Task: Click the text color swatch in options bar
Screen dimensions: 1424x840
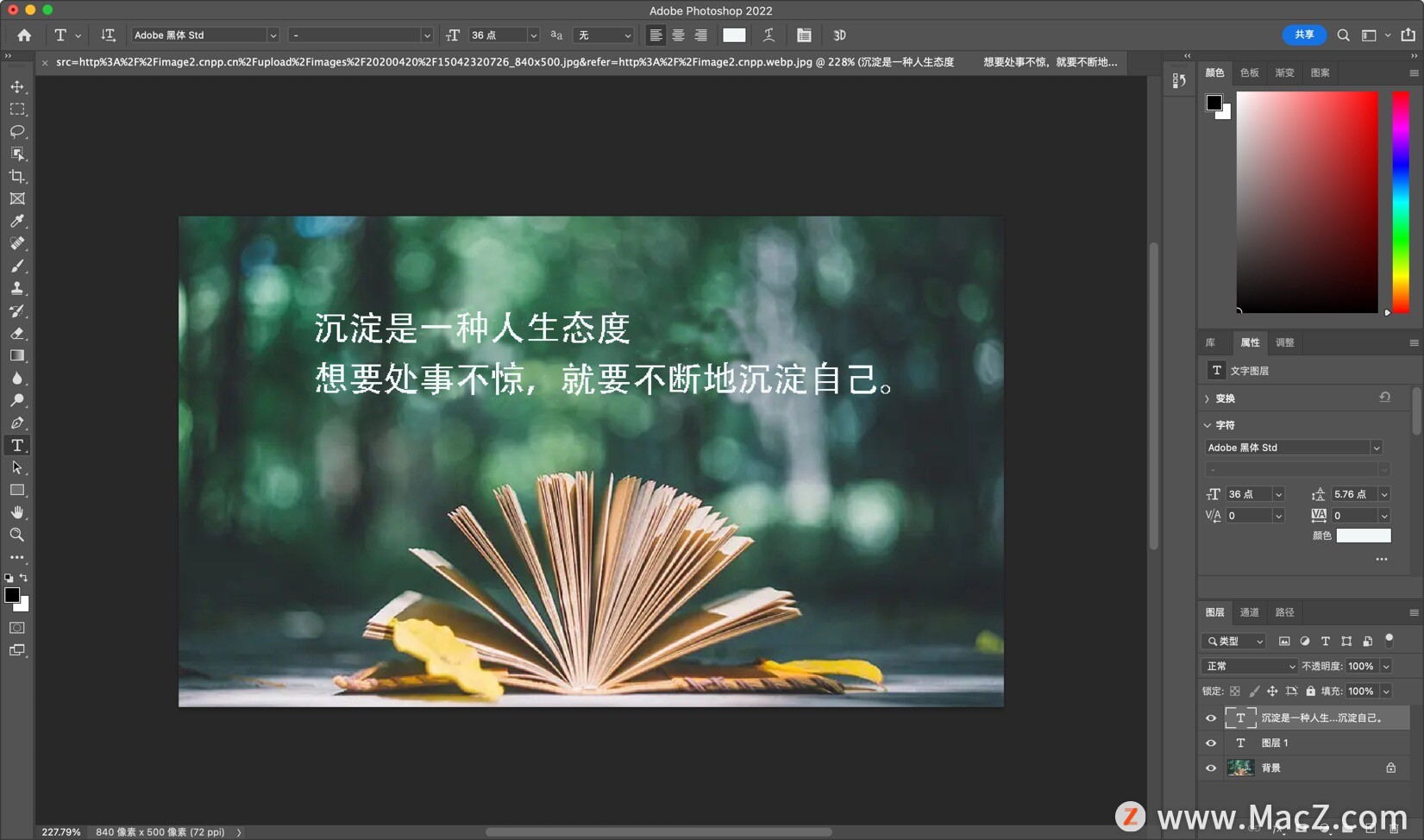Action: coord(734,35)
